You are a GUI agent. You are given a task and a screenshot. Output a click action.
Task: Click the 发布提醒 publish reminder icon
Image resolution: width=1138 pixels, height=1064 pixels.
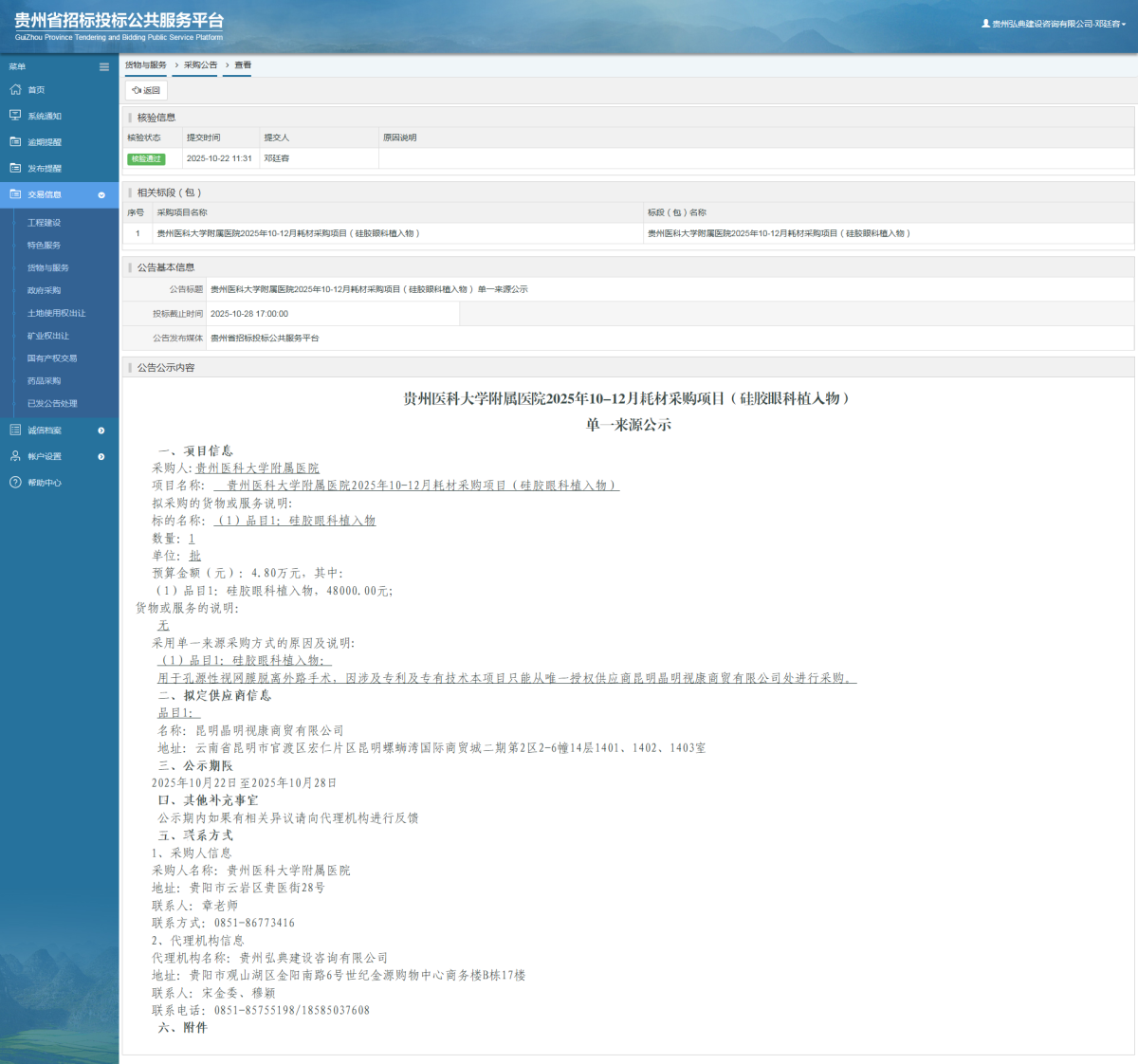pyautogui.click(x=15, y=167)
